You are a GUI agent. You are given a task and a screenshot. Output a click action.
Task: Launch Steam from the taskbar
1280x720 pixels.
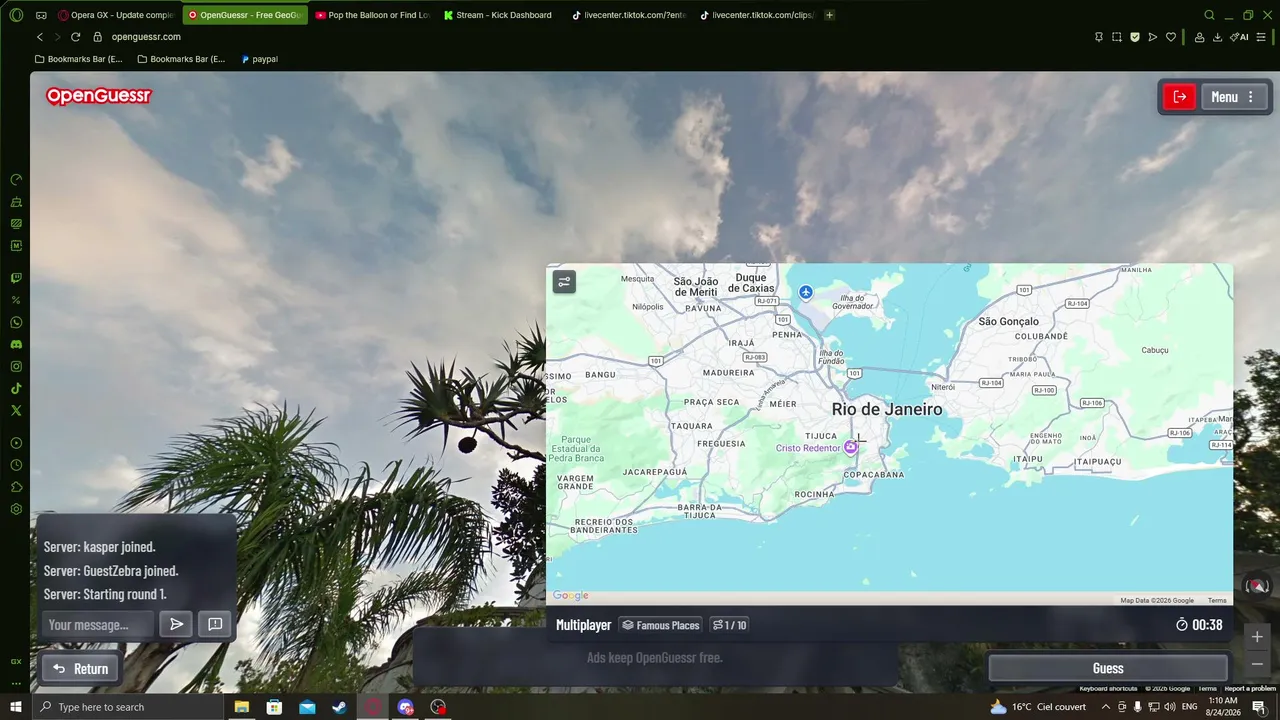click(340, 707)
